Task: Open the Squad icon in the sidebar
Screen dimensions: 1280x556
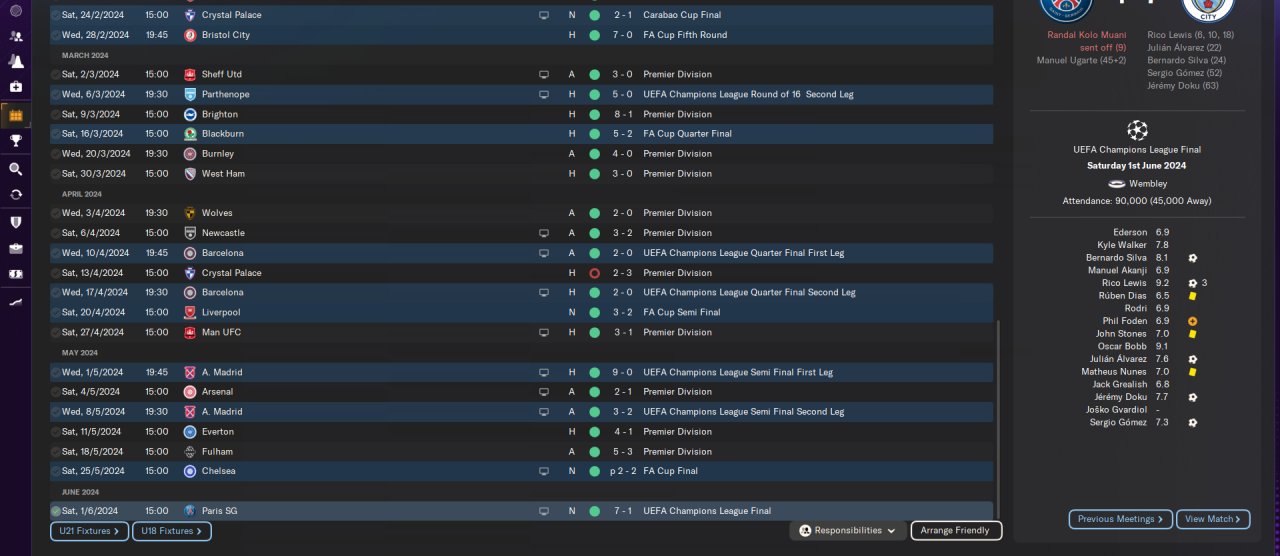Action: point(15,36)
